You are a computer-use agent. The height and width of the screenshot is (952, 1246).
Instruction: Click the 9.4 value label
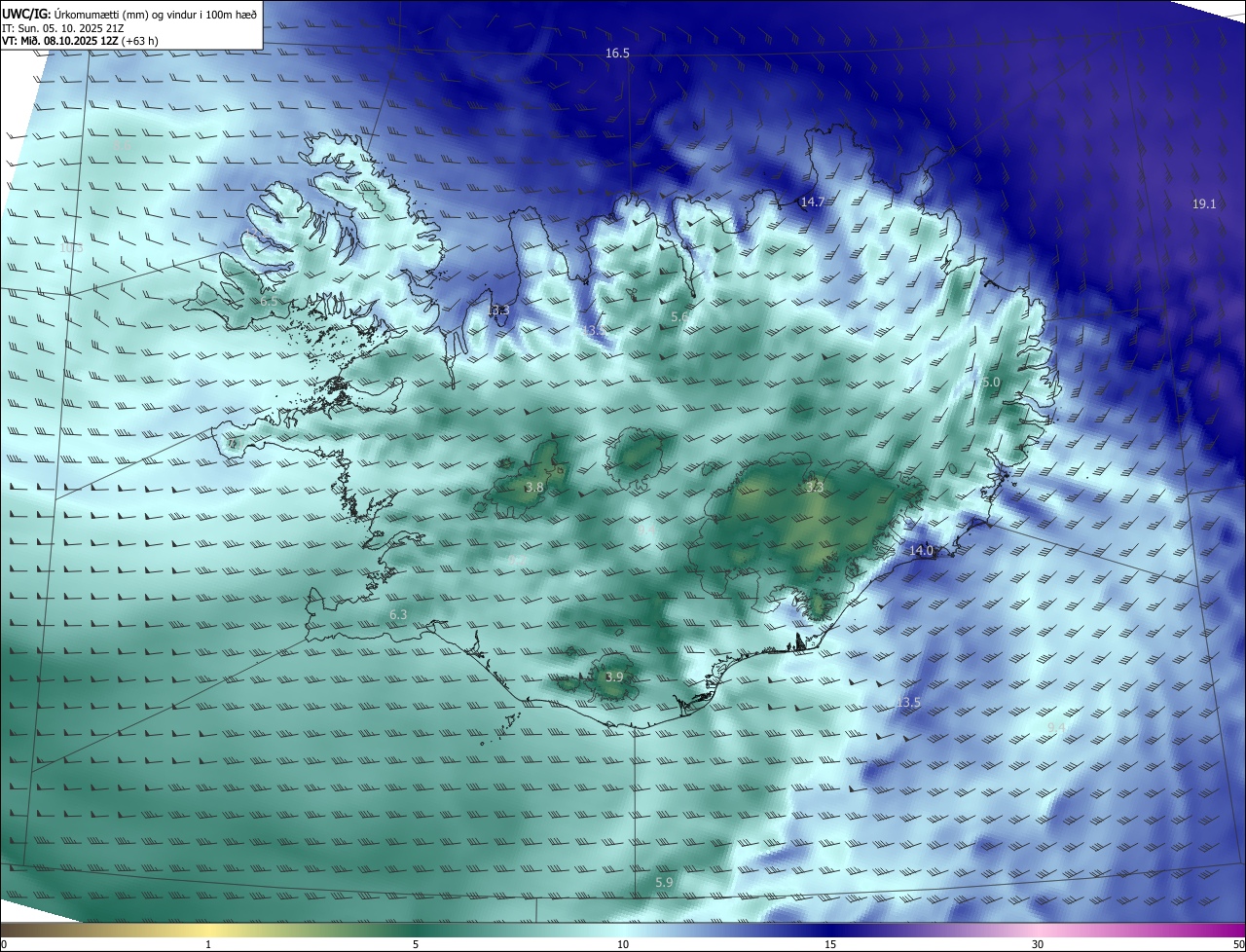click(1056, 728)
